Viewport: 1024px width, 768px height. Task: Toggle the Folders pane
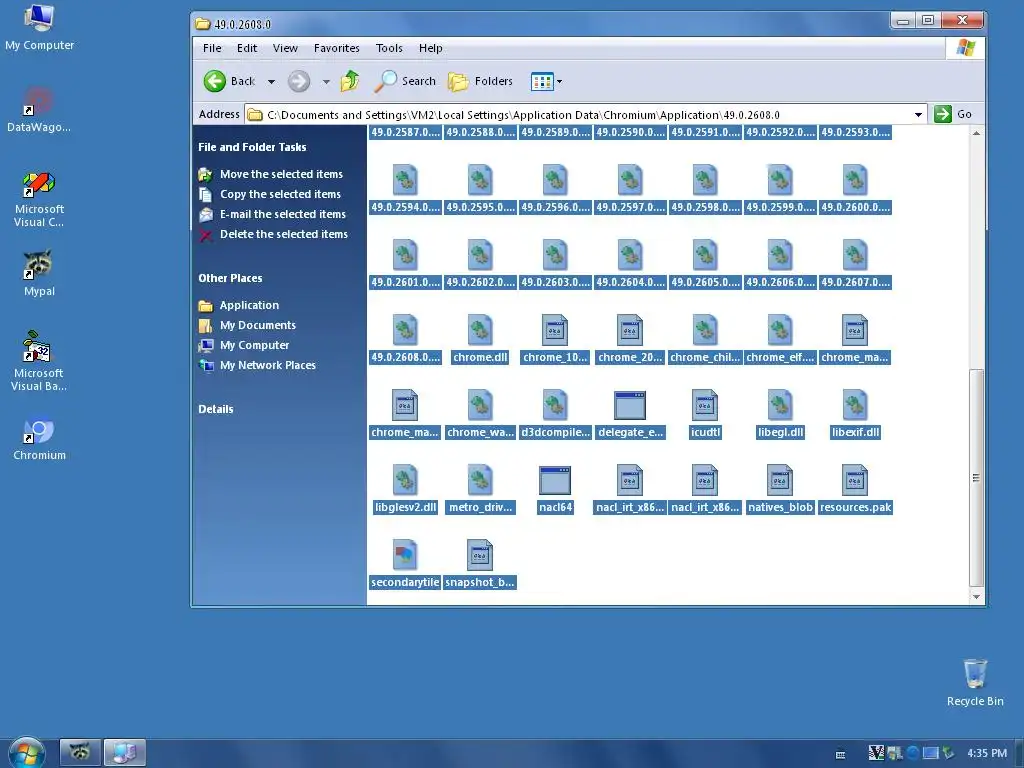click(481, 81)
